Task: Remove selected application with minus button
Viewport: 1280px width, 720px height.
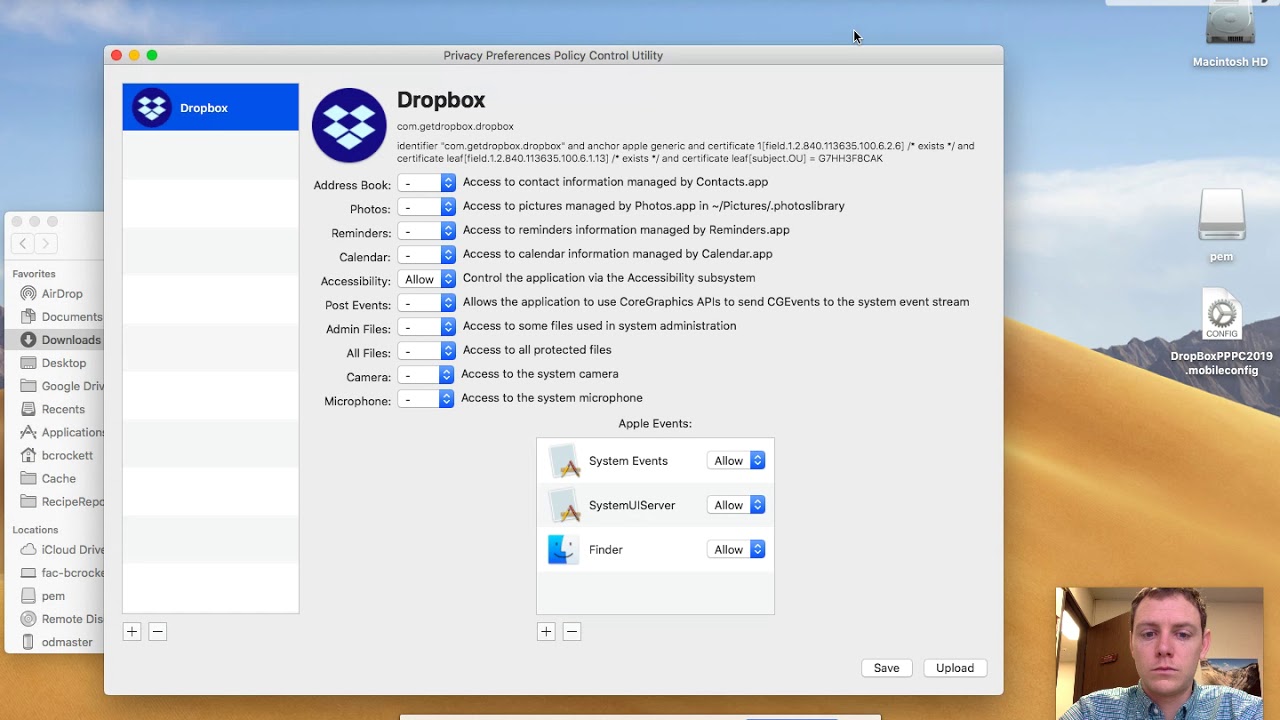Action: click(x=157, y=631)
